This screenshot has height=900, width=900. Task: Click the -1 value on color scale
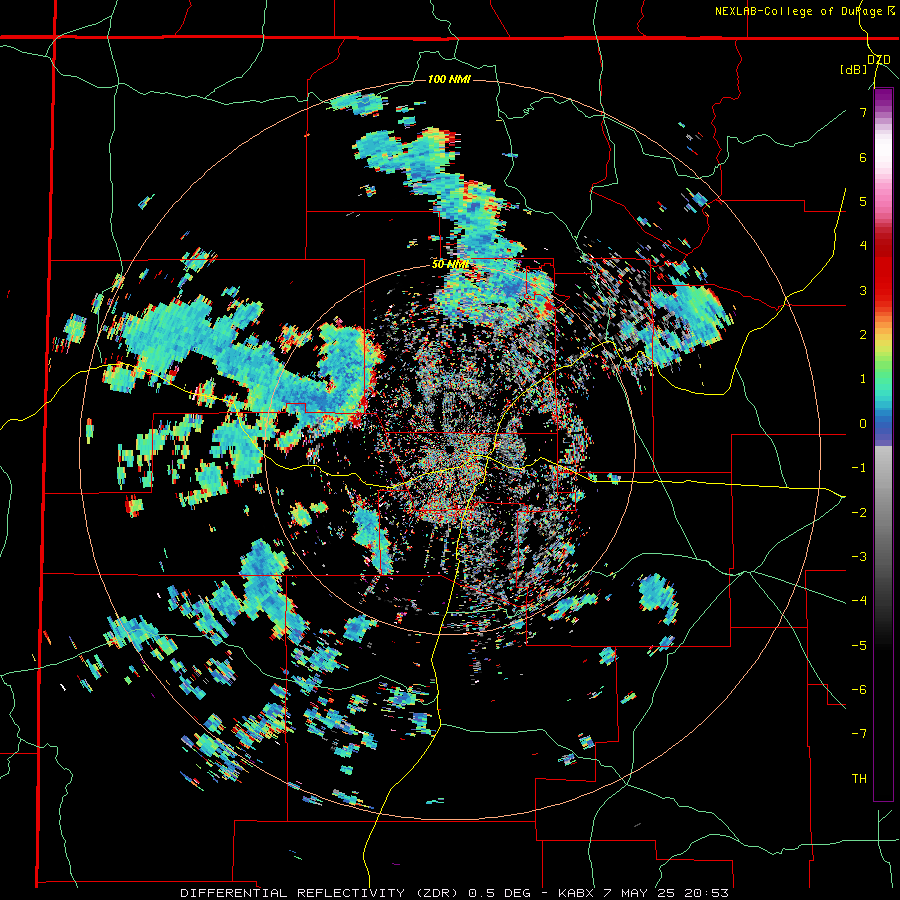tap(859, 468)
